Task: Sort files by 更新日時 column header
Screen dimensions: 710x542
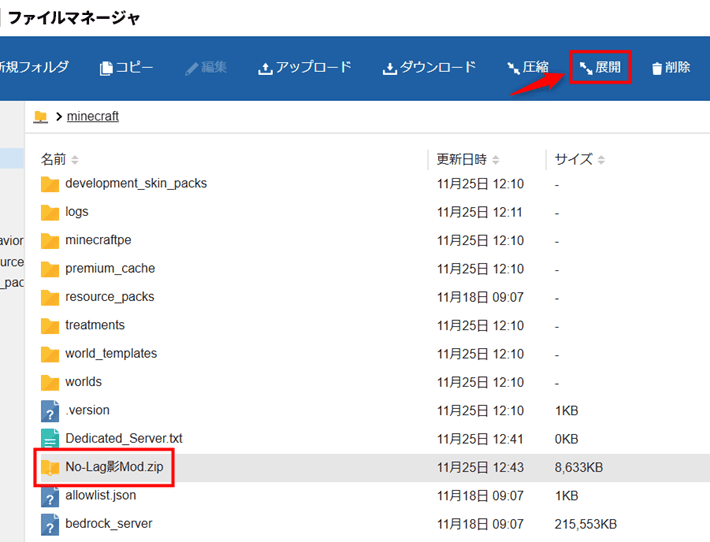Action: point(462,160)
